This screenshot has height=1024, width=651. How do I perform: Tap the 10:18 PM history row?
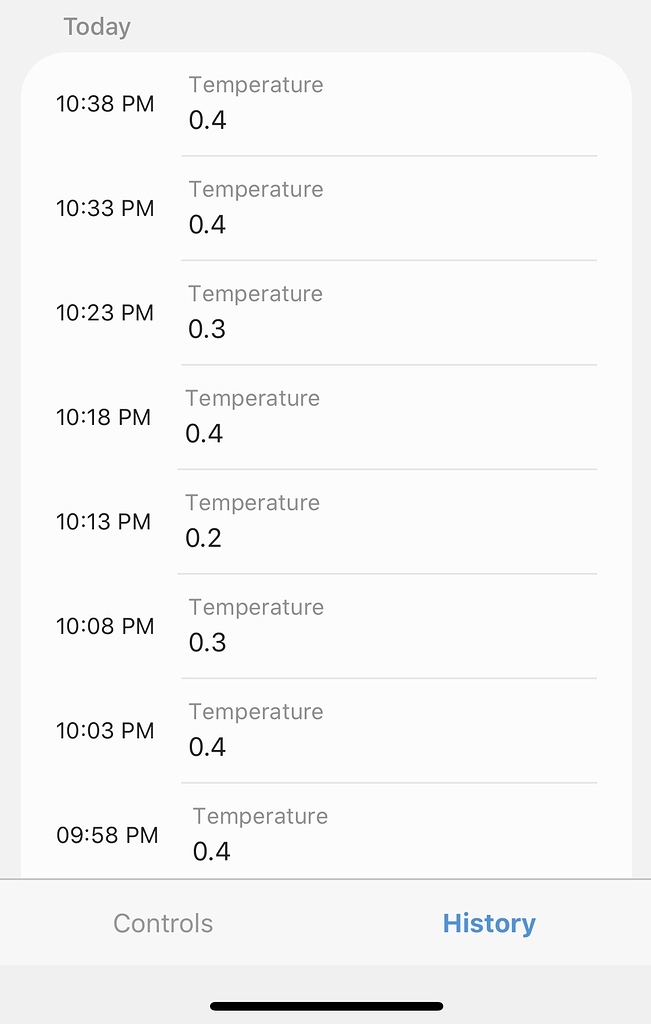click(x=325, y=417)
